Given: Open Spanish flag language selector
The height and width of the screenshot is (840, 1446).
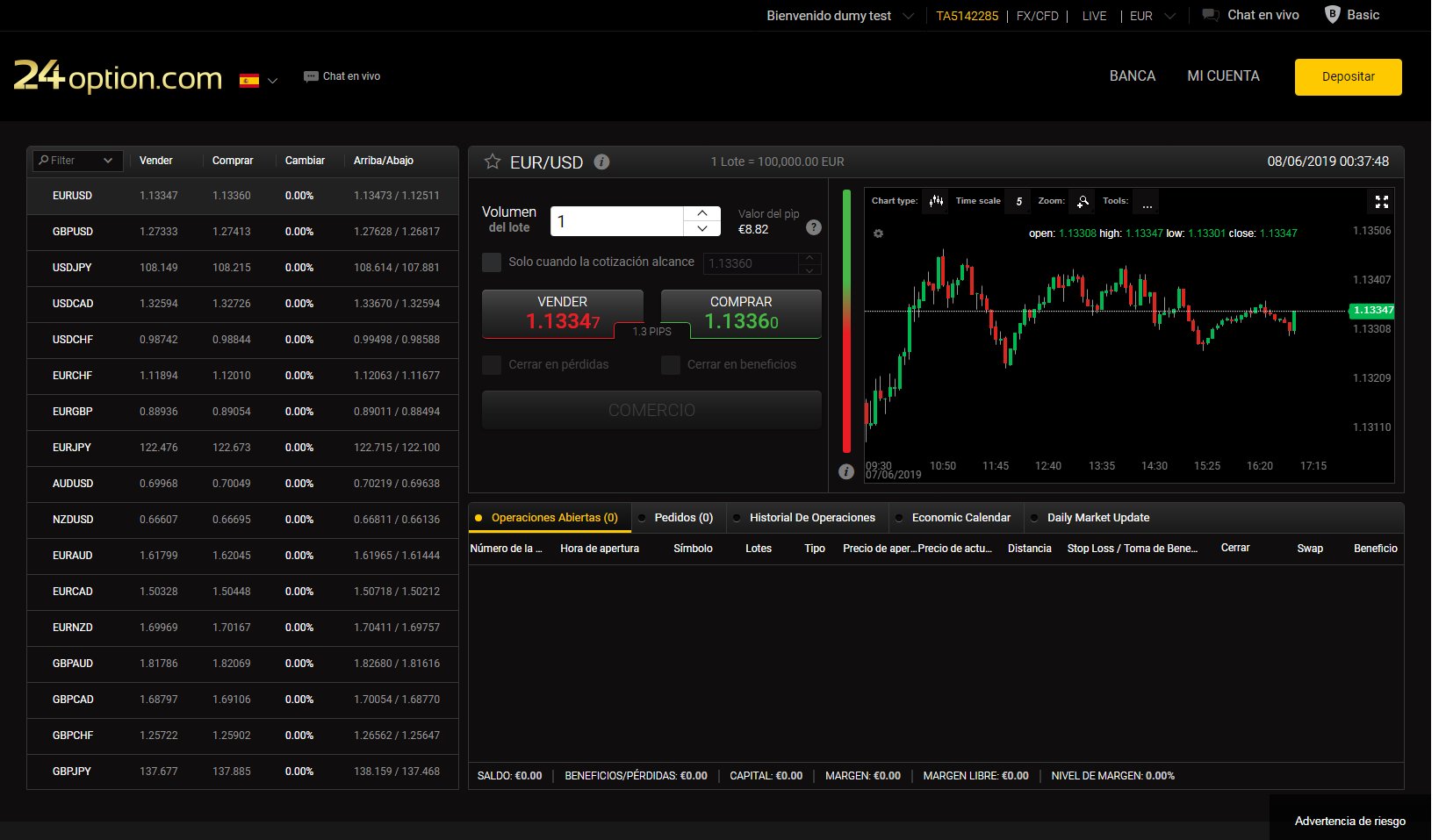Looking at the screenshot, I should 258,81.
